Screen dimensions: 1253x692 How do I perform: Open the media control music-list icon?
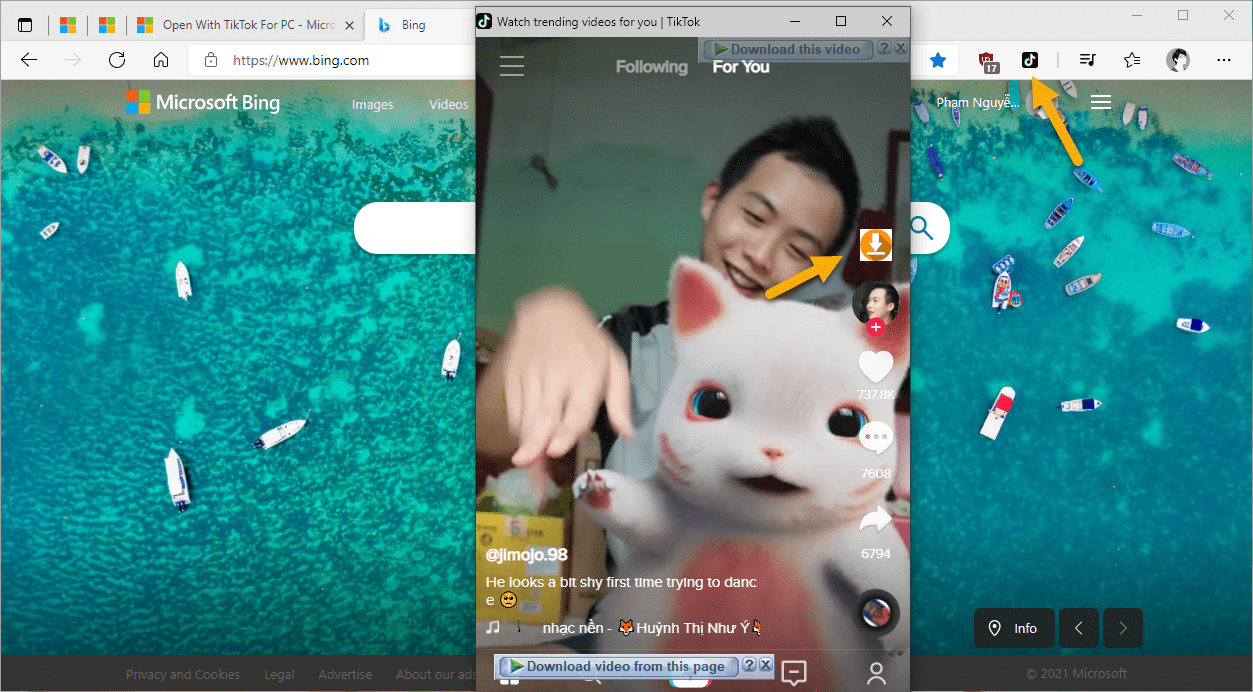[x=1088, y=60]
